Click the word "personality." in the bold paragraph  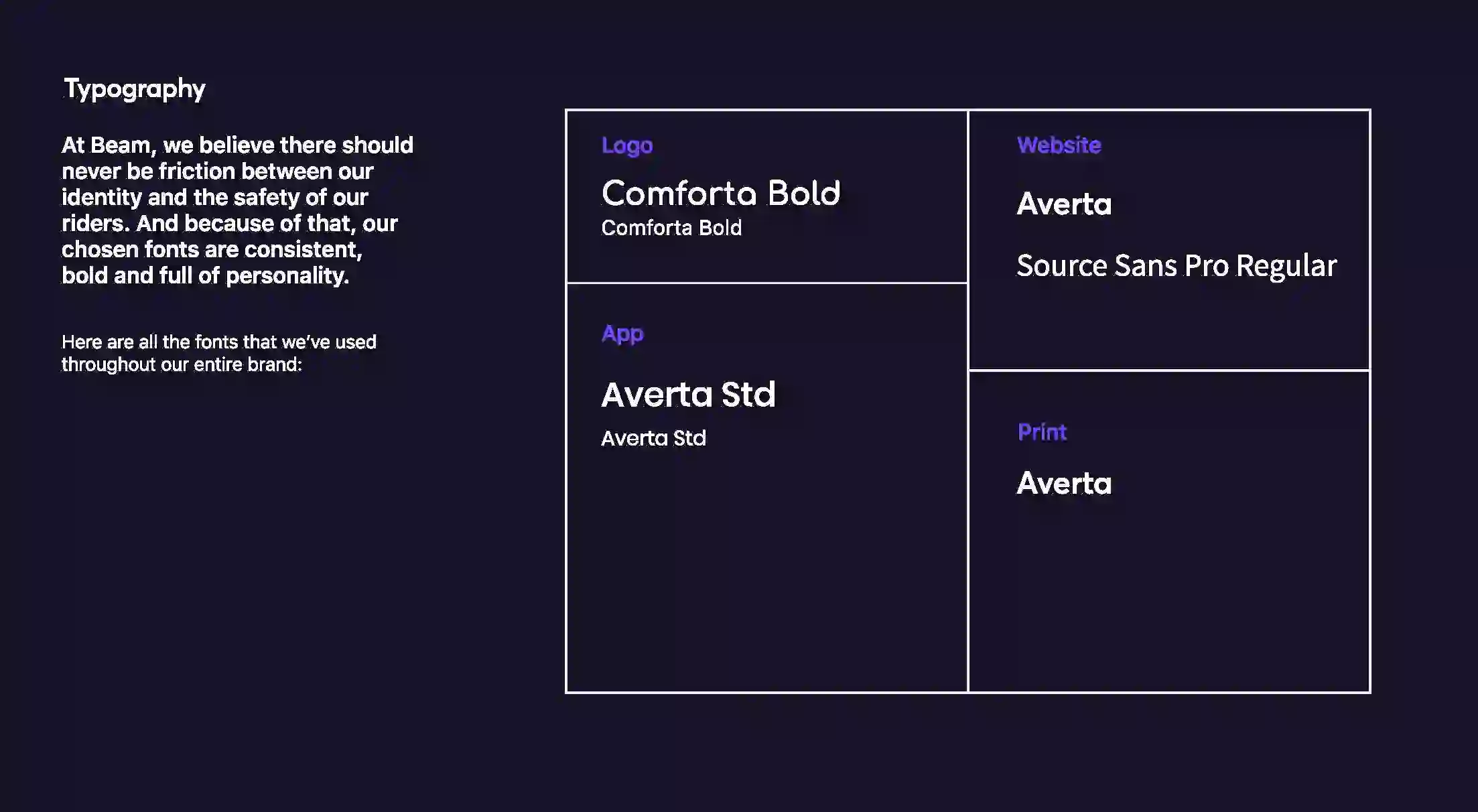click(x=287, y=275)
